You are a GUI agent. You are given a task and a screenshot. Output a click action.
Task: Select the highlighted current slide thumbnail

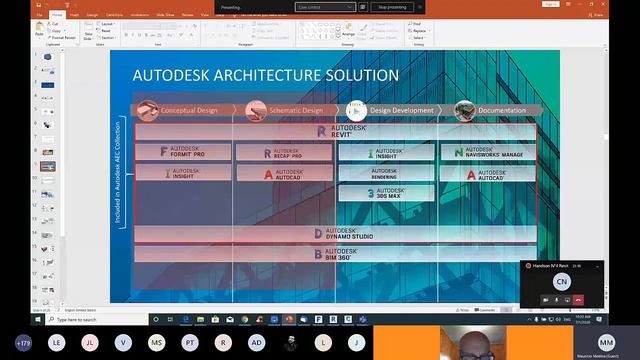pyautogui.click(x=48, y=167)
